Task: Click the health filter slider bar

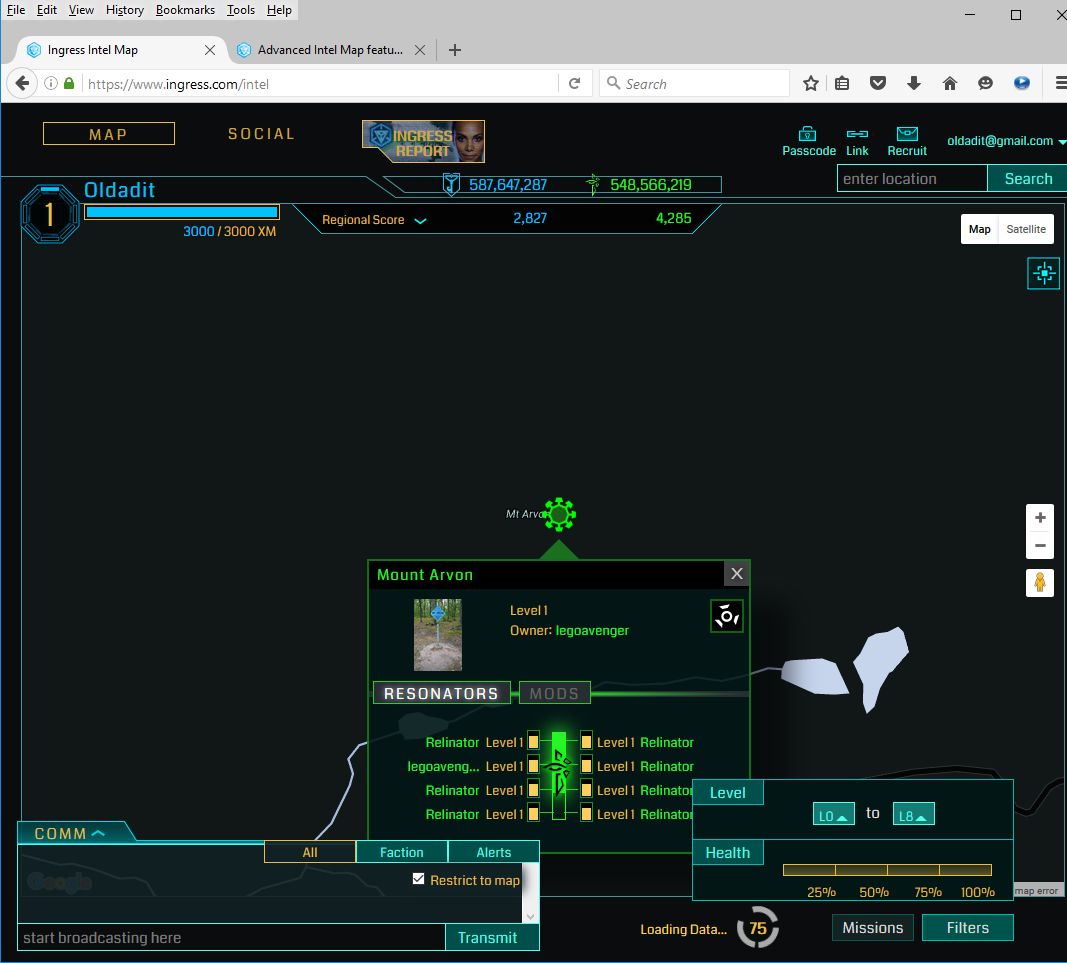Action: point(887,870)
